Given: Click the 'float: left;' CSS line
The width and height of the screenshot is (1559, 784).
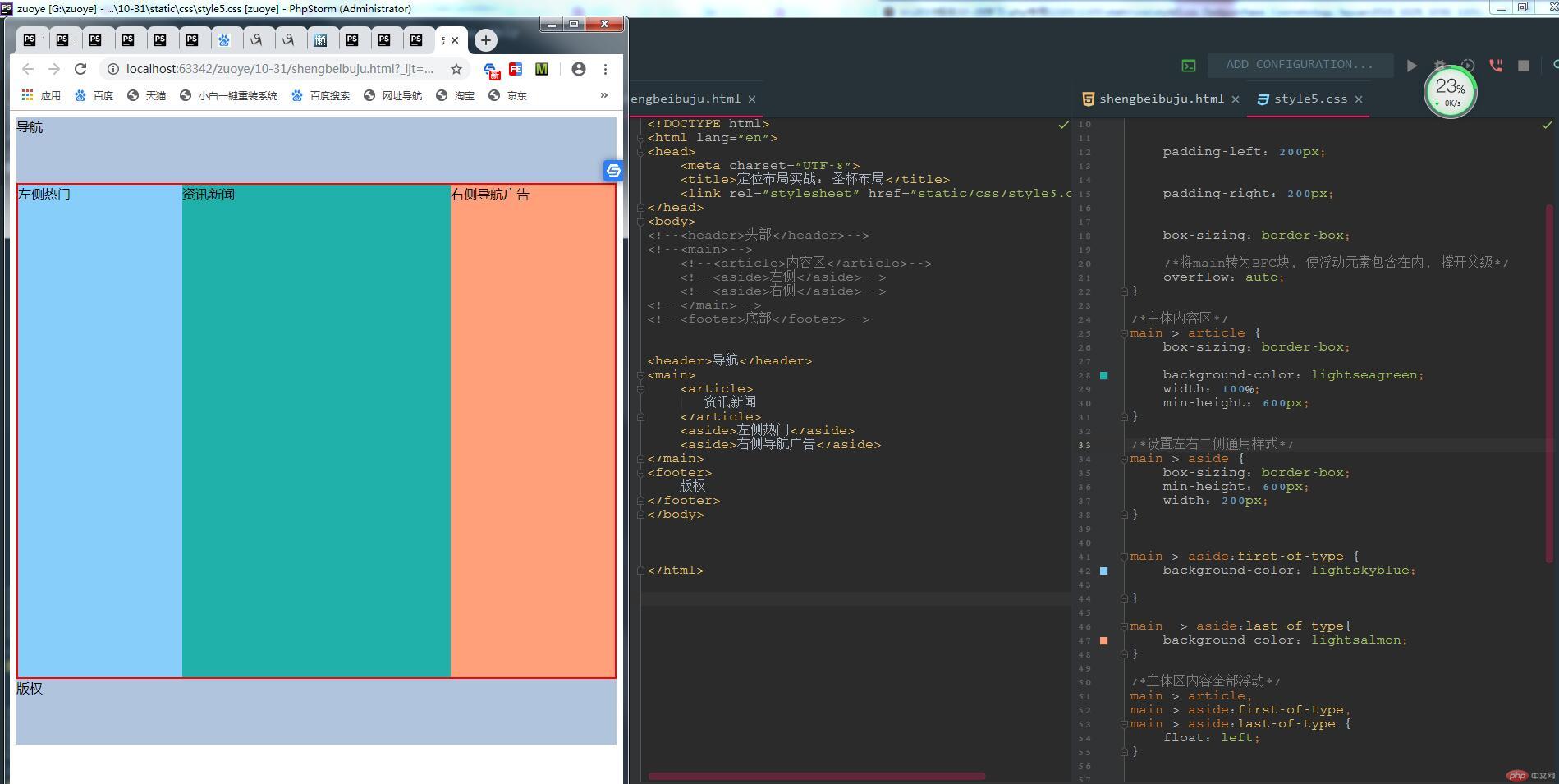Looking at the screenshot, I should [1211, 738].
